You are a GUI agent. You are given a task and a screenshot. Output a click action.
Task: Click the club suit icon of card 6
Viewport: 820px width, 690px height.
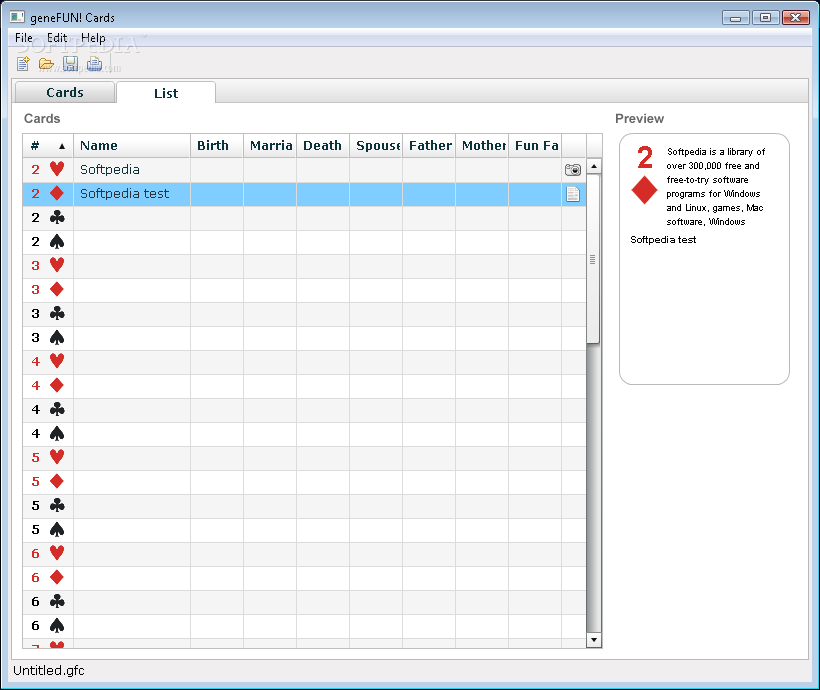click(57, 602)
